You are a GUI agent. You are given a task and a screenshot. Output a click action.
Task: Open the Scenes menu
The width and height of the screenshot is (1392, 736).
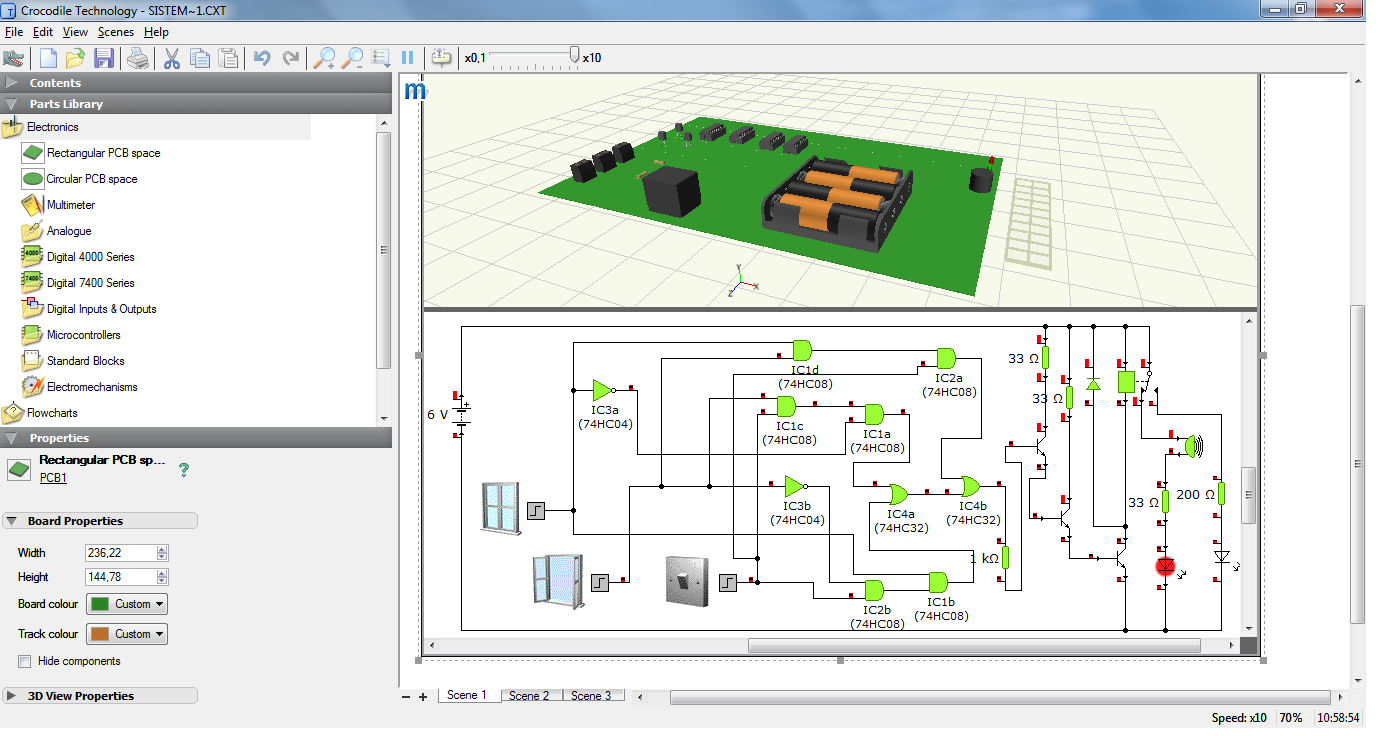pos(116,32)
